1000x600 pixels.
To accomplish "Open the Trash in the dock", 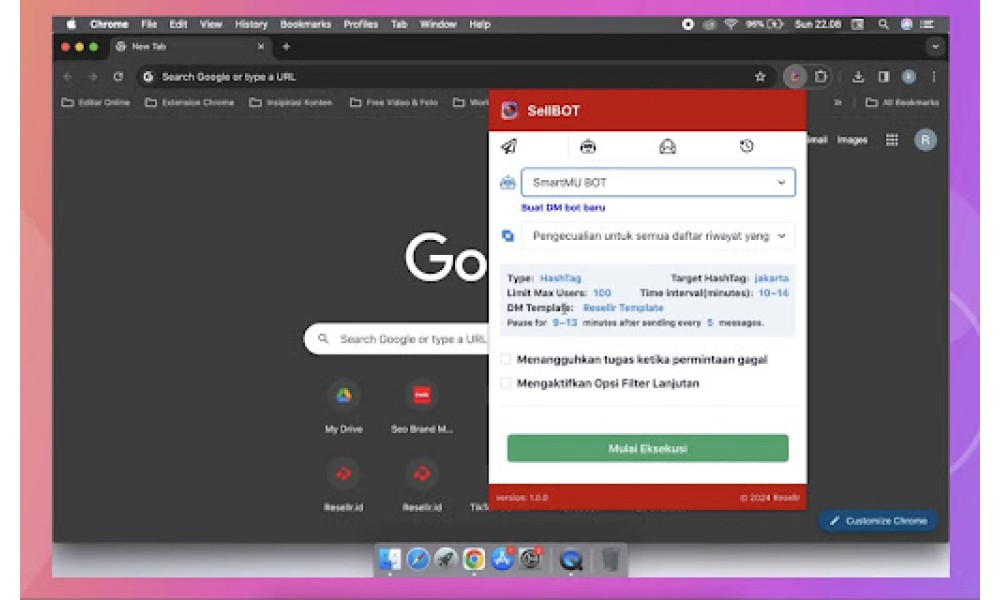I will (x=611, y=559).
